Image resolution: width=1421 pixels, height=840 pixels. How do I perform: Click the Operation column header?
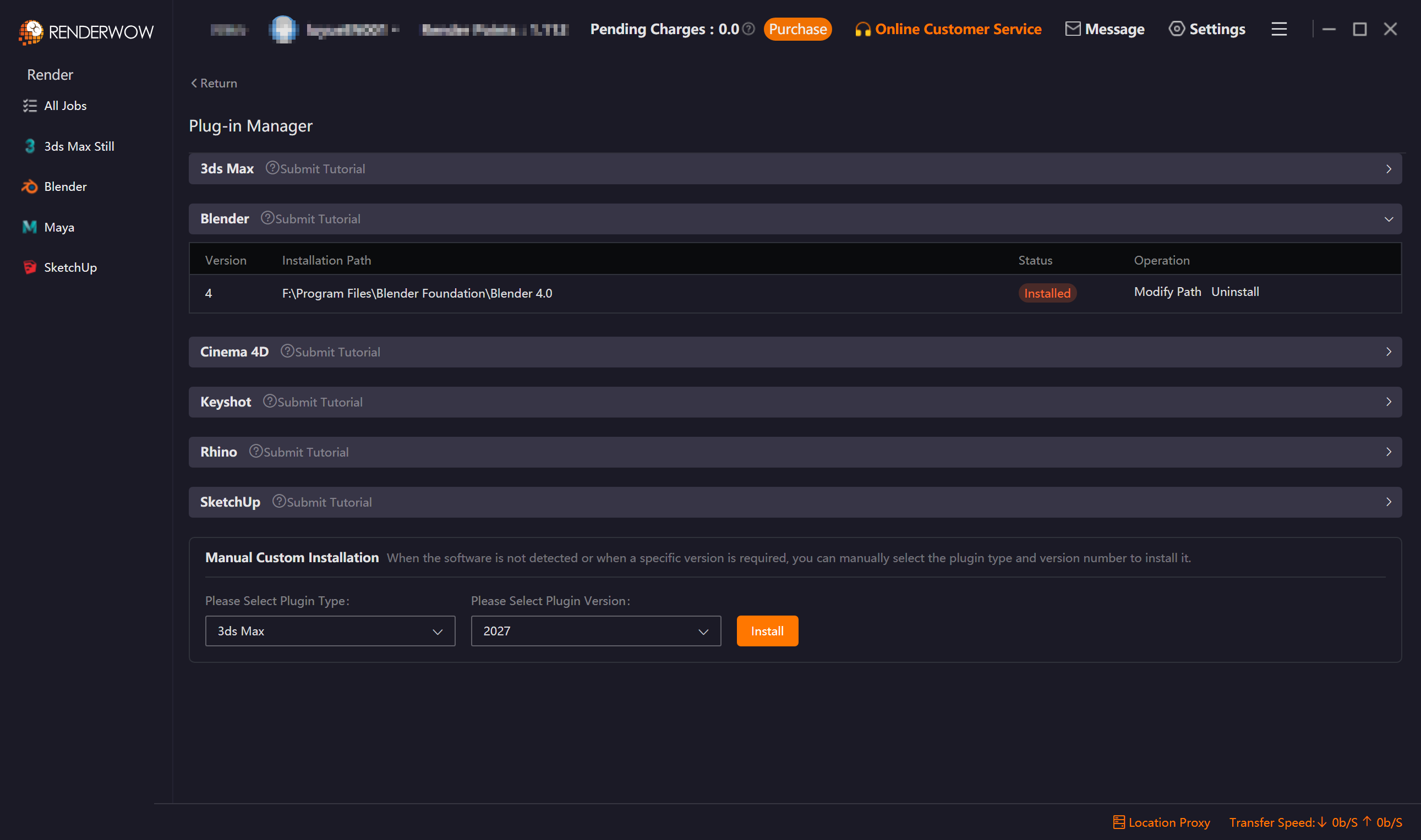click(x=1162, y=260)
